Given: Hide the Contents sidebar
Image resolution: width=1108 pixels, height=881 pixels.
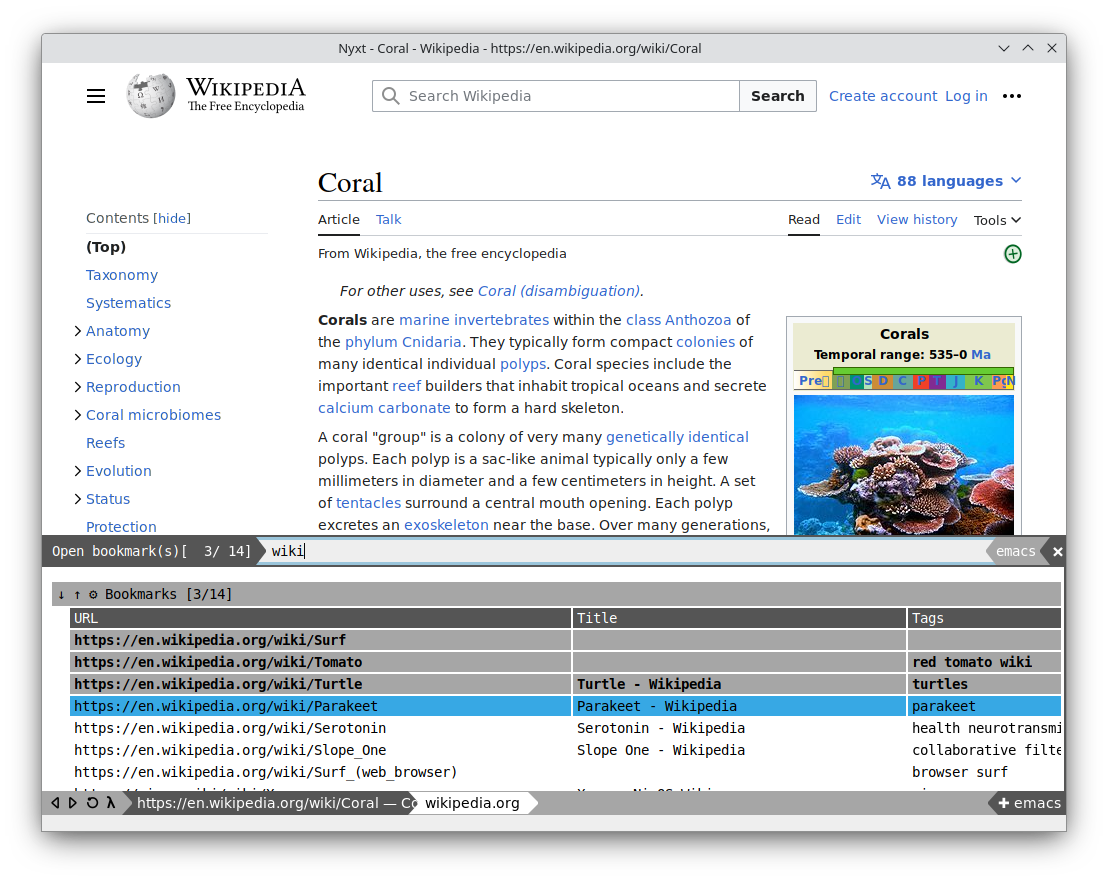Looking at the screenshot, I should coord(172,218).
